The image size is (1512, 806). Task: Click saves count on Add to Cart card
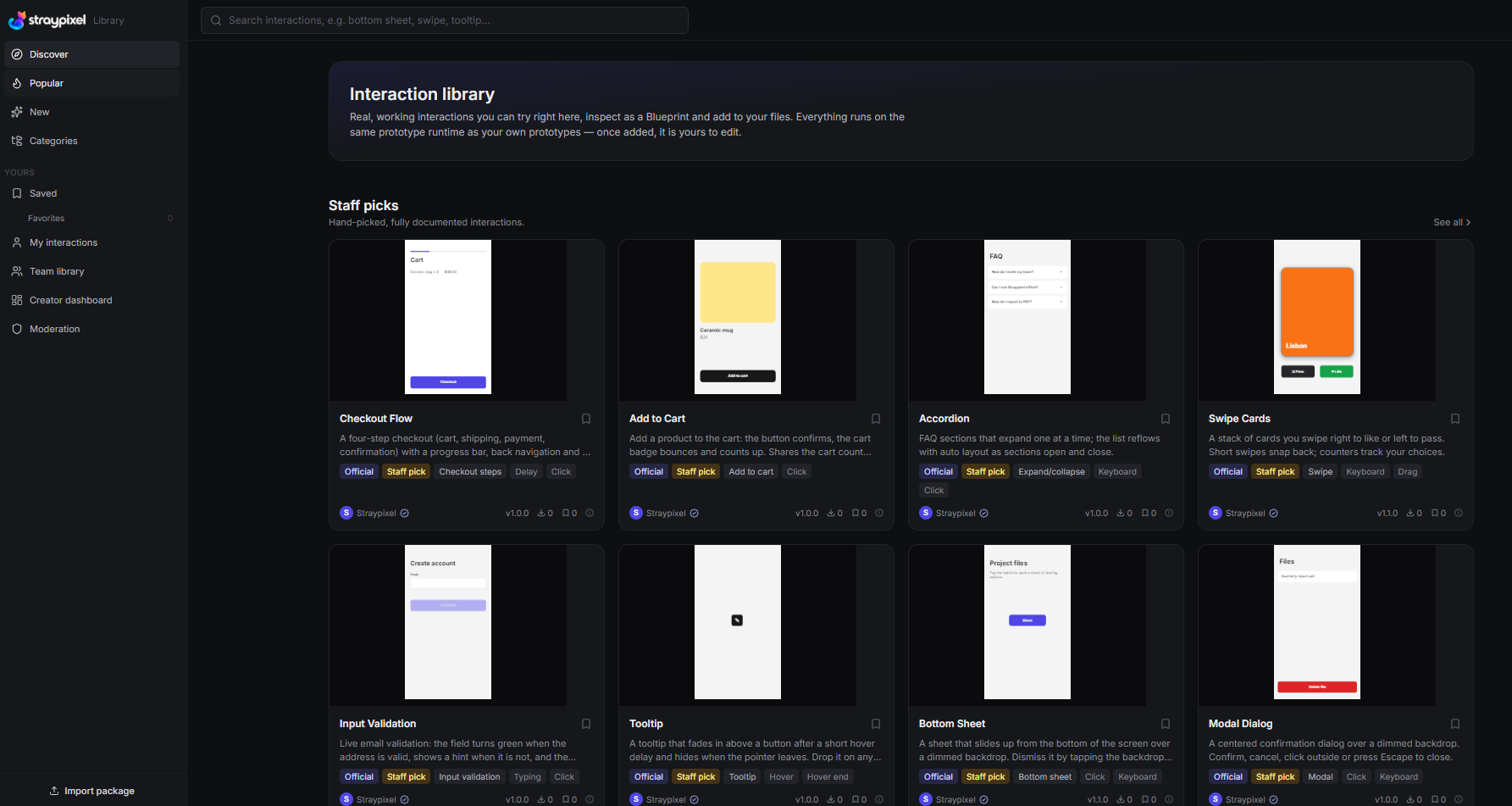tap(859, 514)
